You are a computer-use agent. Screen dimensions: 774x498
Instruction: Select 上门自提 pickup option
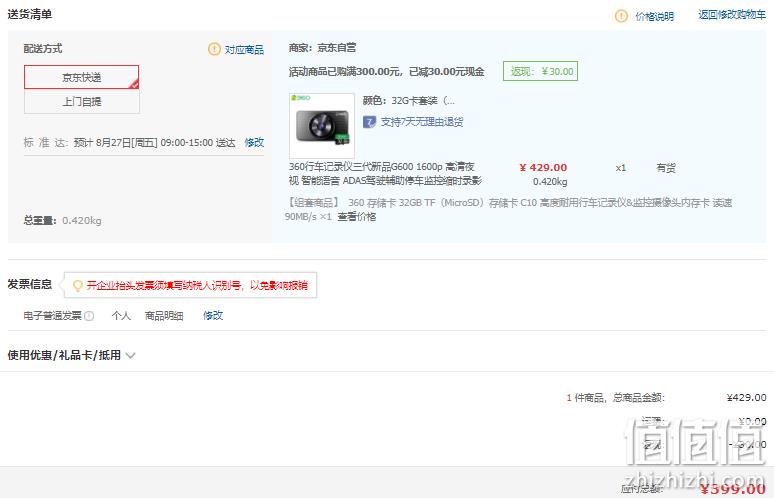coord(81,102)
